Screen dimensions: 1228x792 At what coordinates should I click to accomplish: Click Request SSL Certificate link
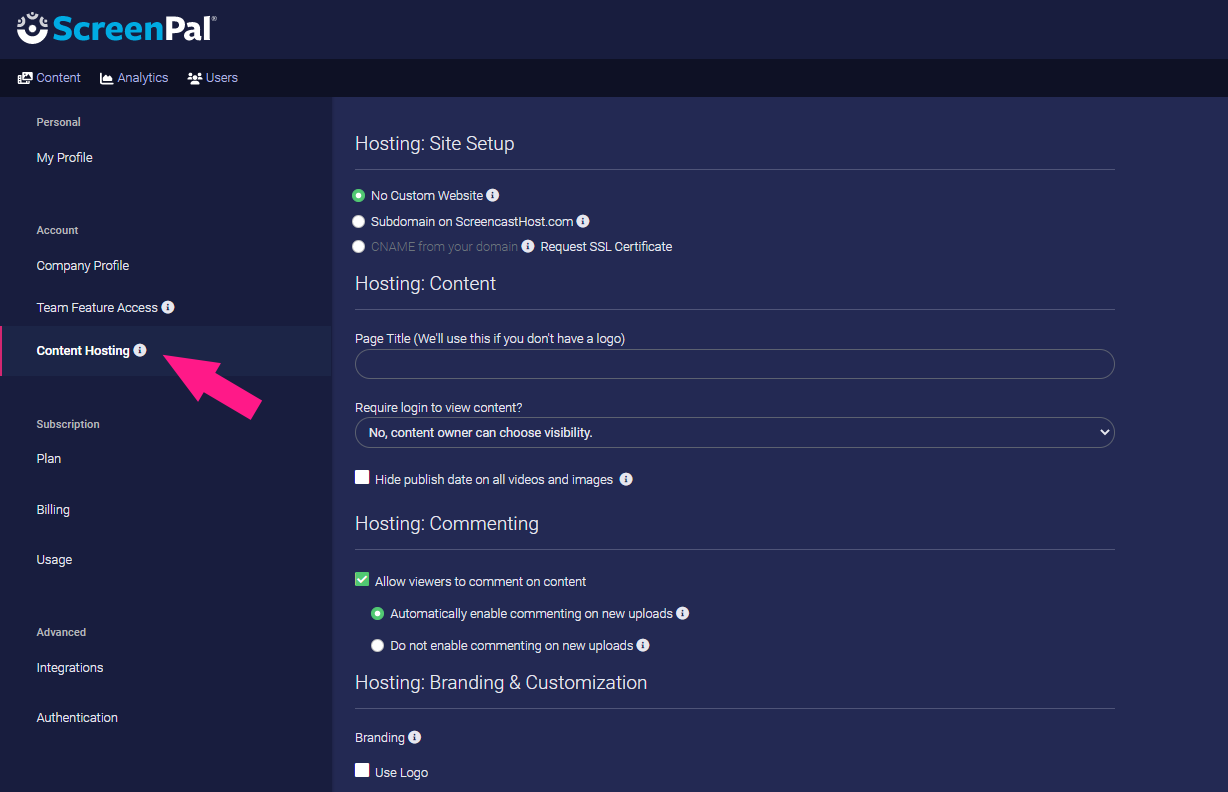(606, 246)
